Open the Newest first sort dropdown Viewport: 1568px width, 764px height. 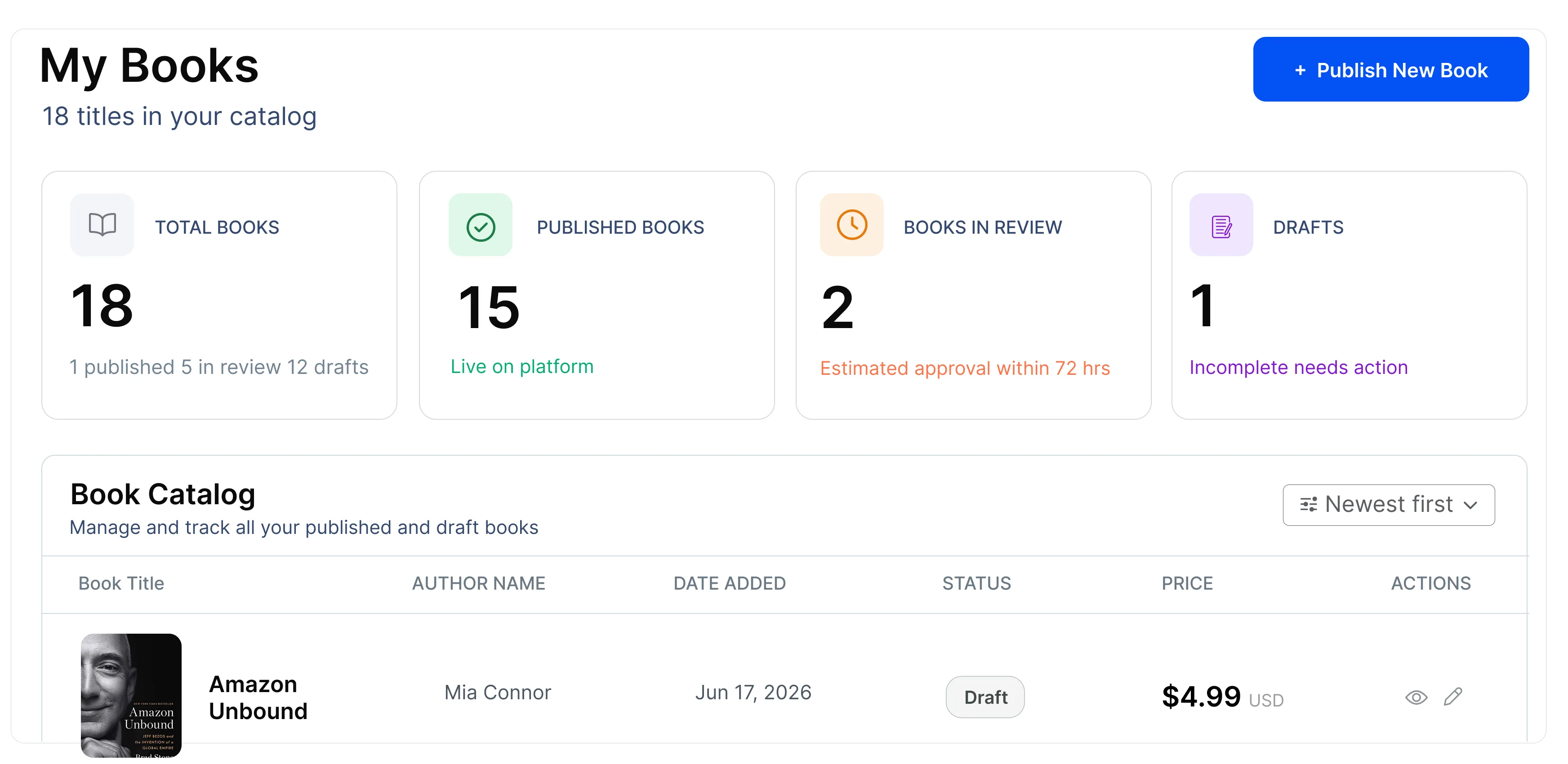click(1389, 504)
